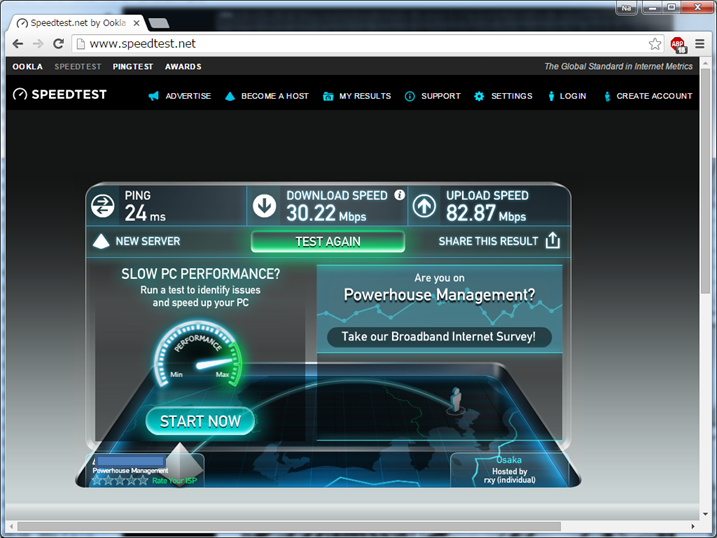Open the Adblock Plus extension icon

(x=678, y=44)
